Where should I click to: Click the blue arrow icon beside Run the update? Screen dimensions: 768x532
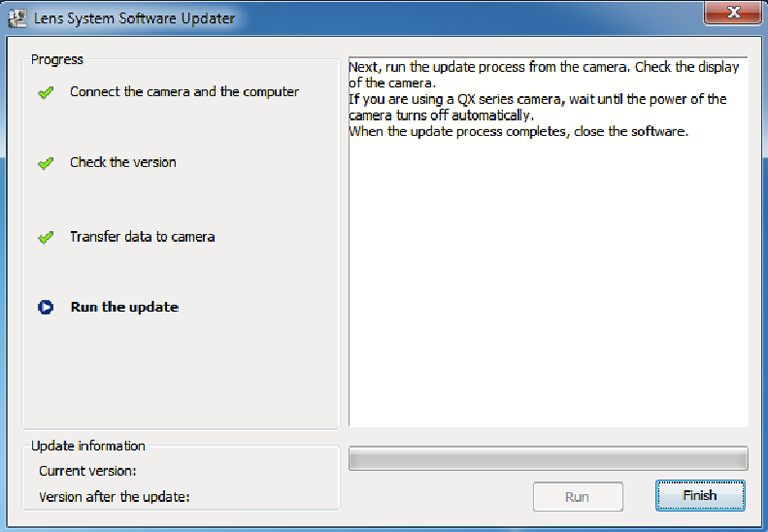coord(45,308)
